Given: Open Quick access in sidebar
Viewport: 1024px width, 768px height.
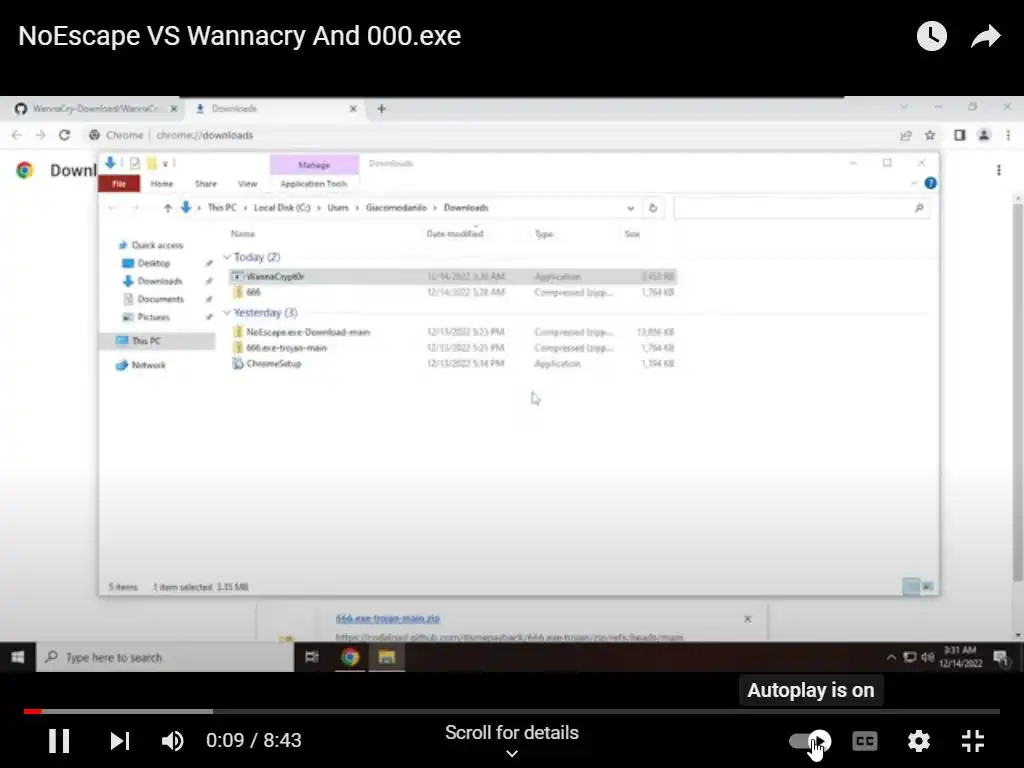Looking at the screenshot, I should tap(157, 246).
